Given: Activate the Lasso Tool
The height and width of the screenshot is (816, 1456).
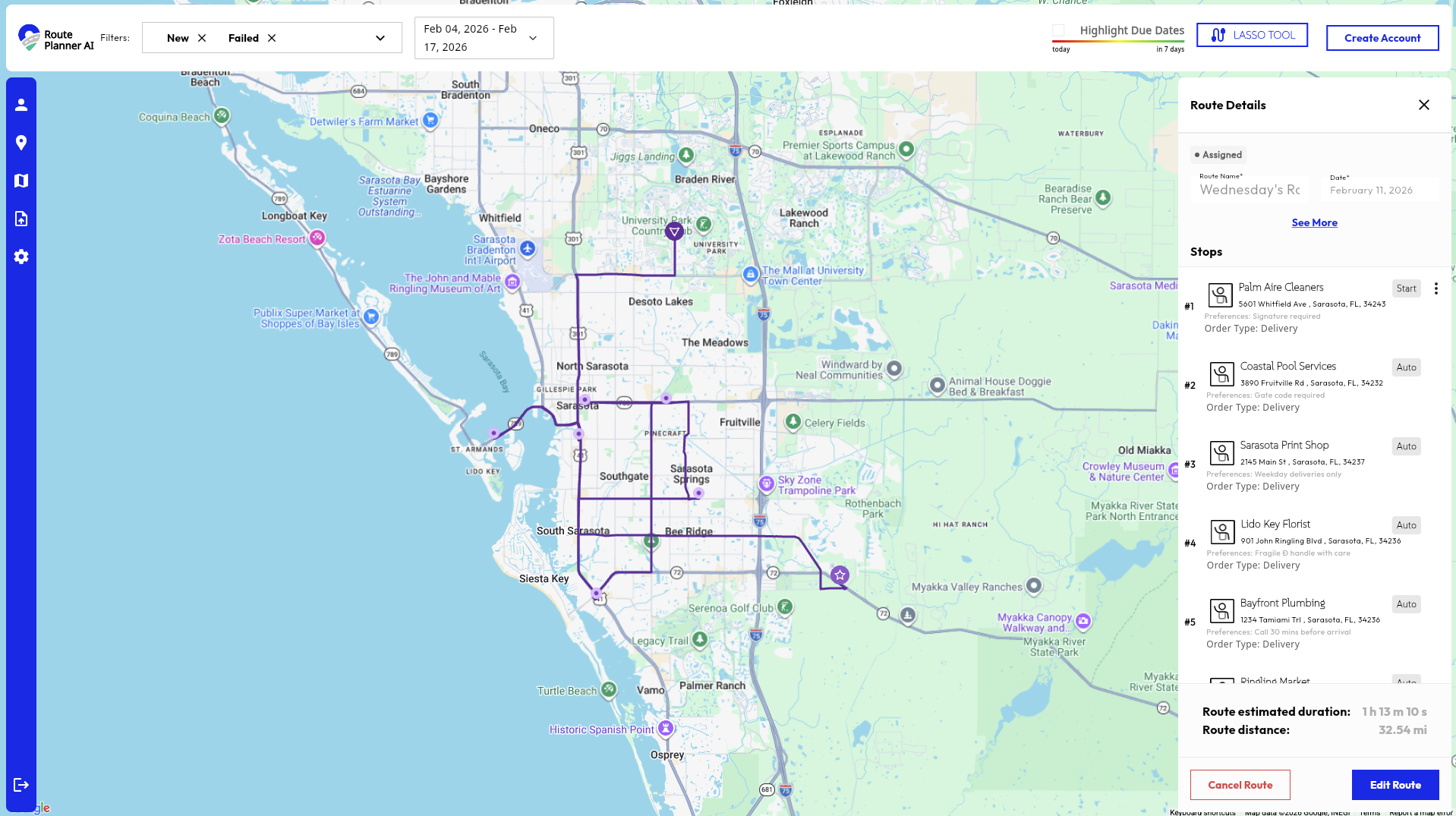Looking at the screenshot, I should [x=1251, y=34].
